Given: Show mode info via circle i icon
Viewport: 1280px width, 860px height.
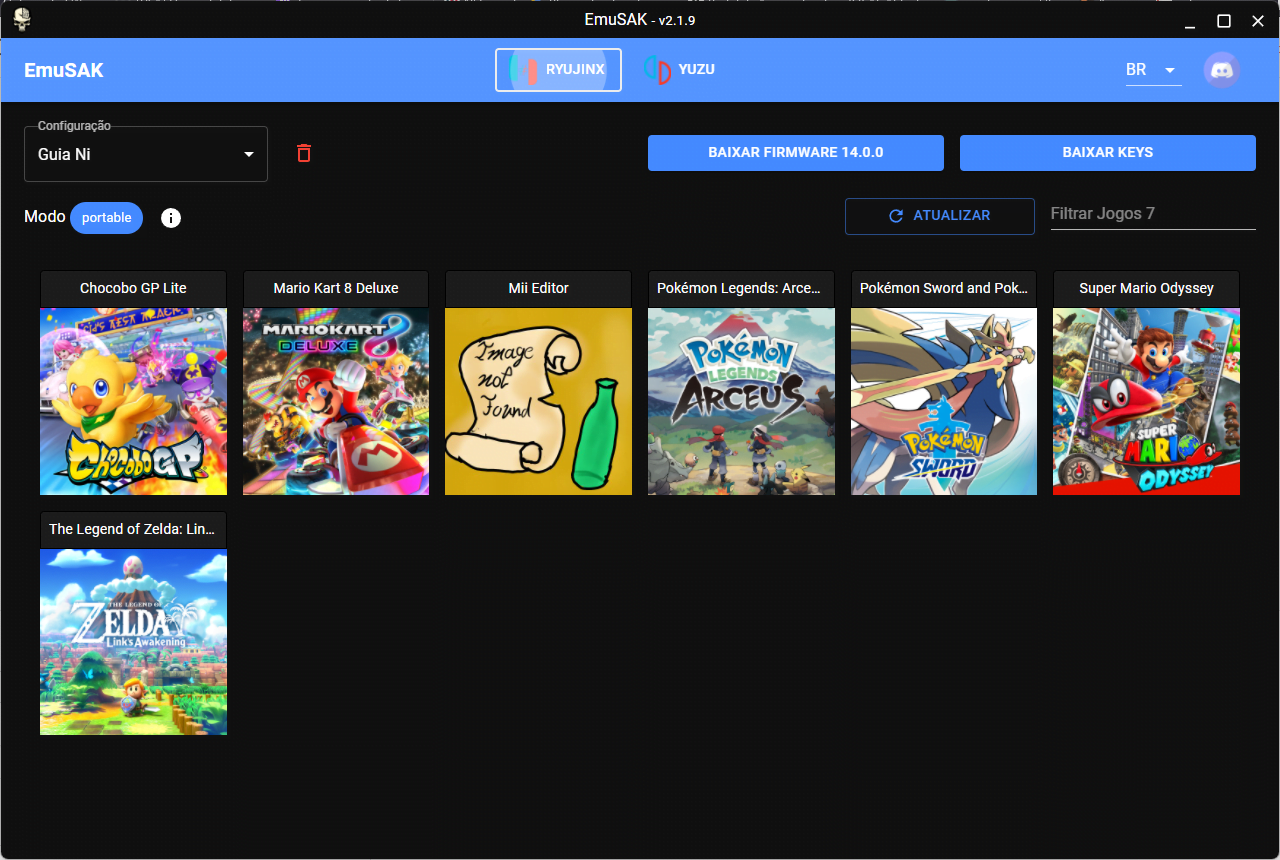Looking at the screenshot, I should point(171,218).
